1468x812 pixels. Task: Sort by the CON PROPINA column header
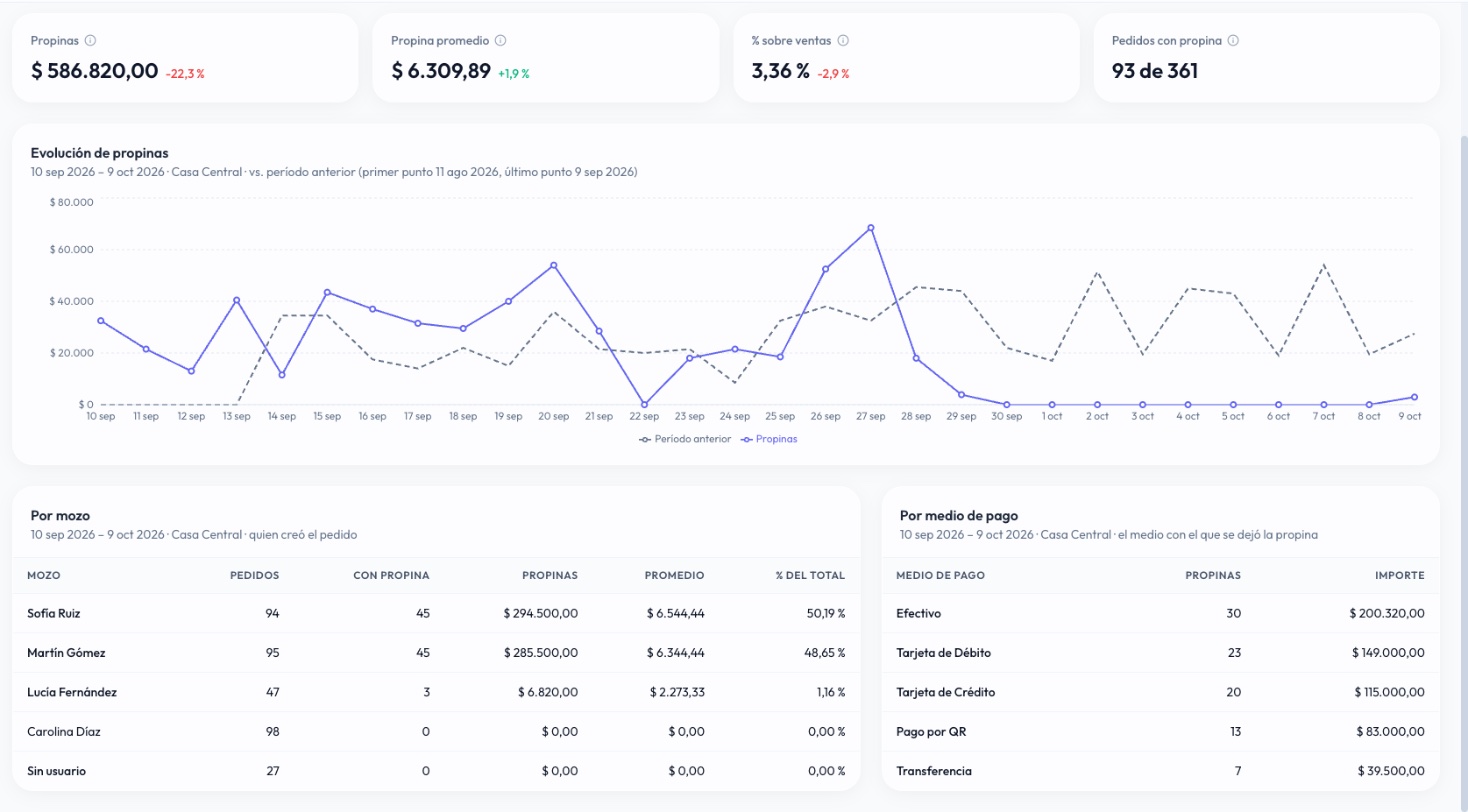[392, 576]
